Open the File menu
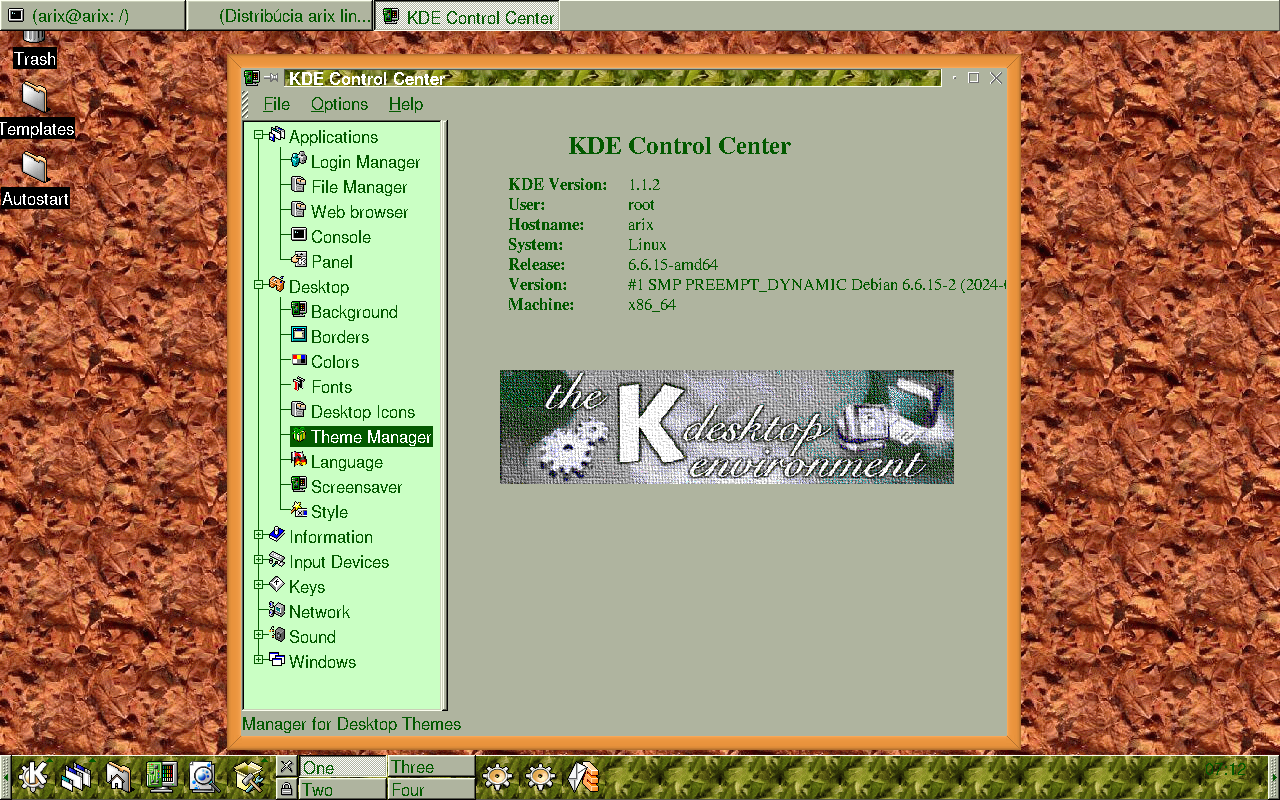This screenshot has height=800, width=1280. point(276,104)
